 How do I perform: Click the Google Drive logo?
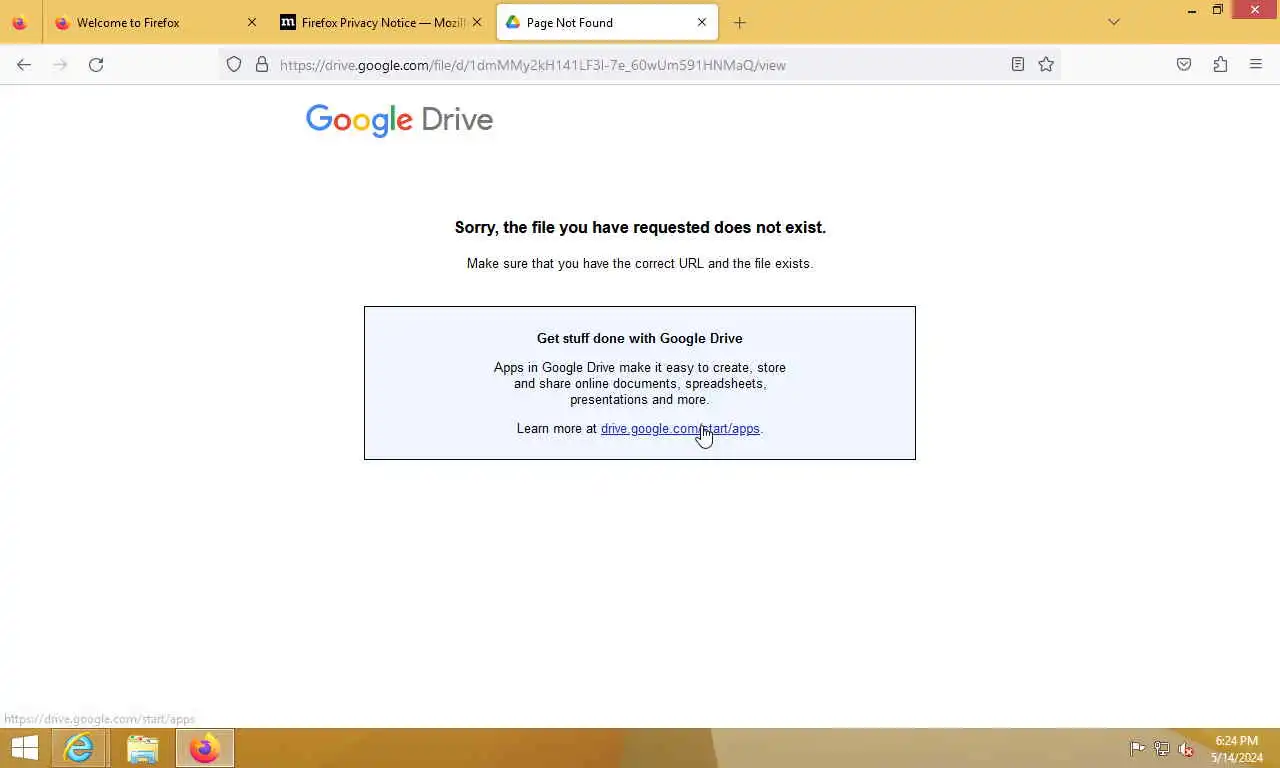tap(399, 120)
